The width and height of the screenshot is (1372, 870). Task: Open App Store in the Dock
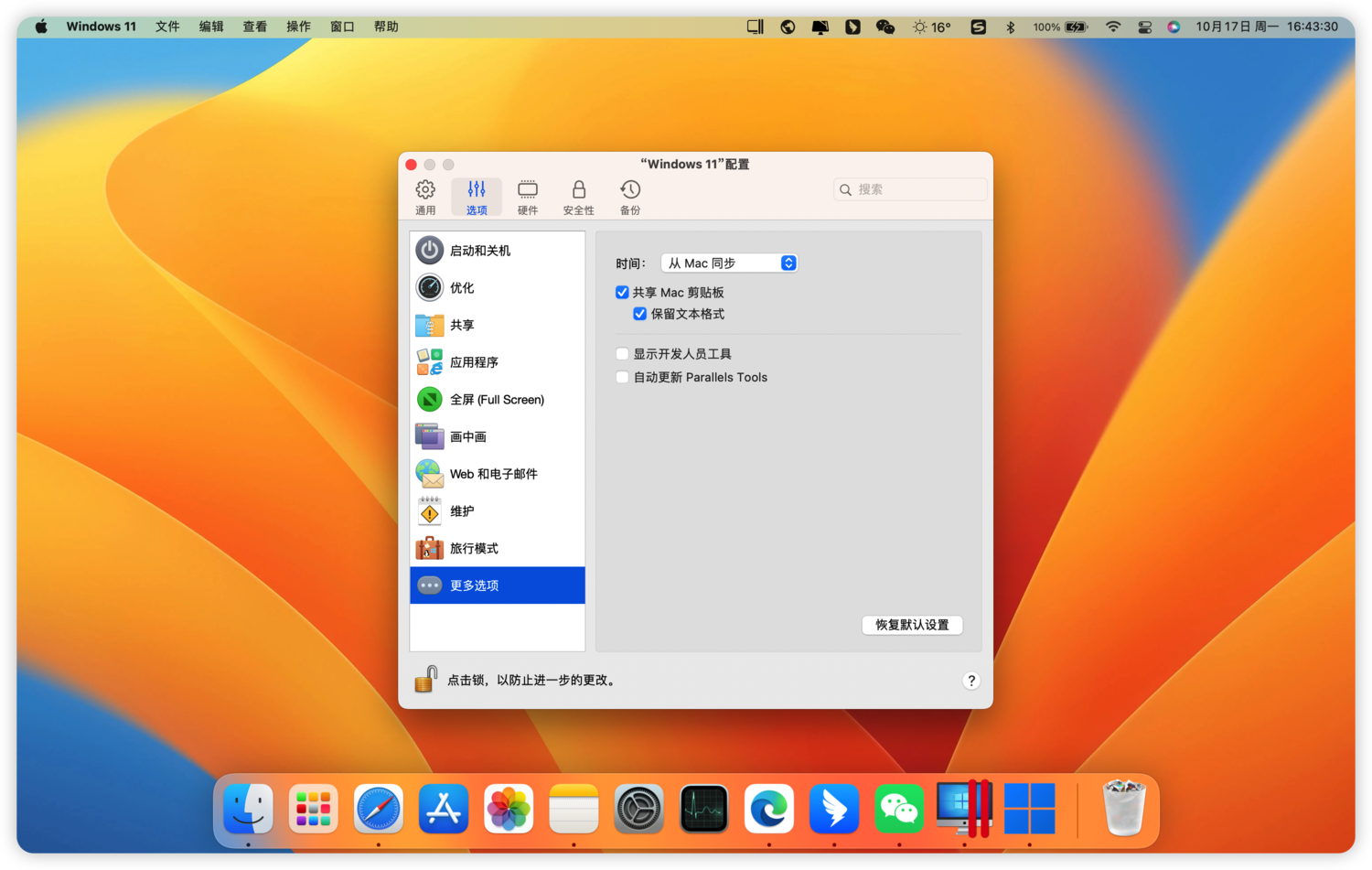pos(444,809)
